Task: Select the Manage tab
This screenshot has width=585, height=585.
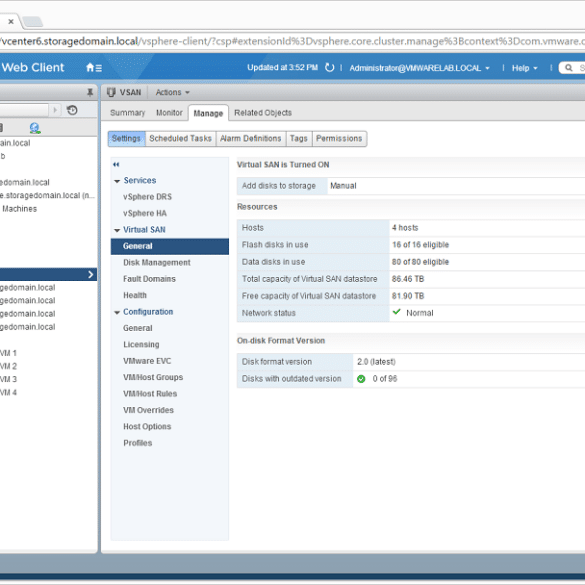Action: (208, 113)
